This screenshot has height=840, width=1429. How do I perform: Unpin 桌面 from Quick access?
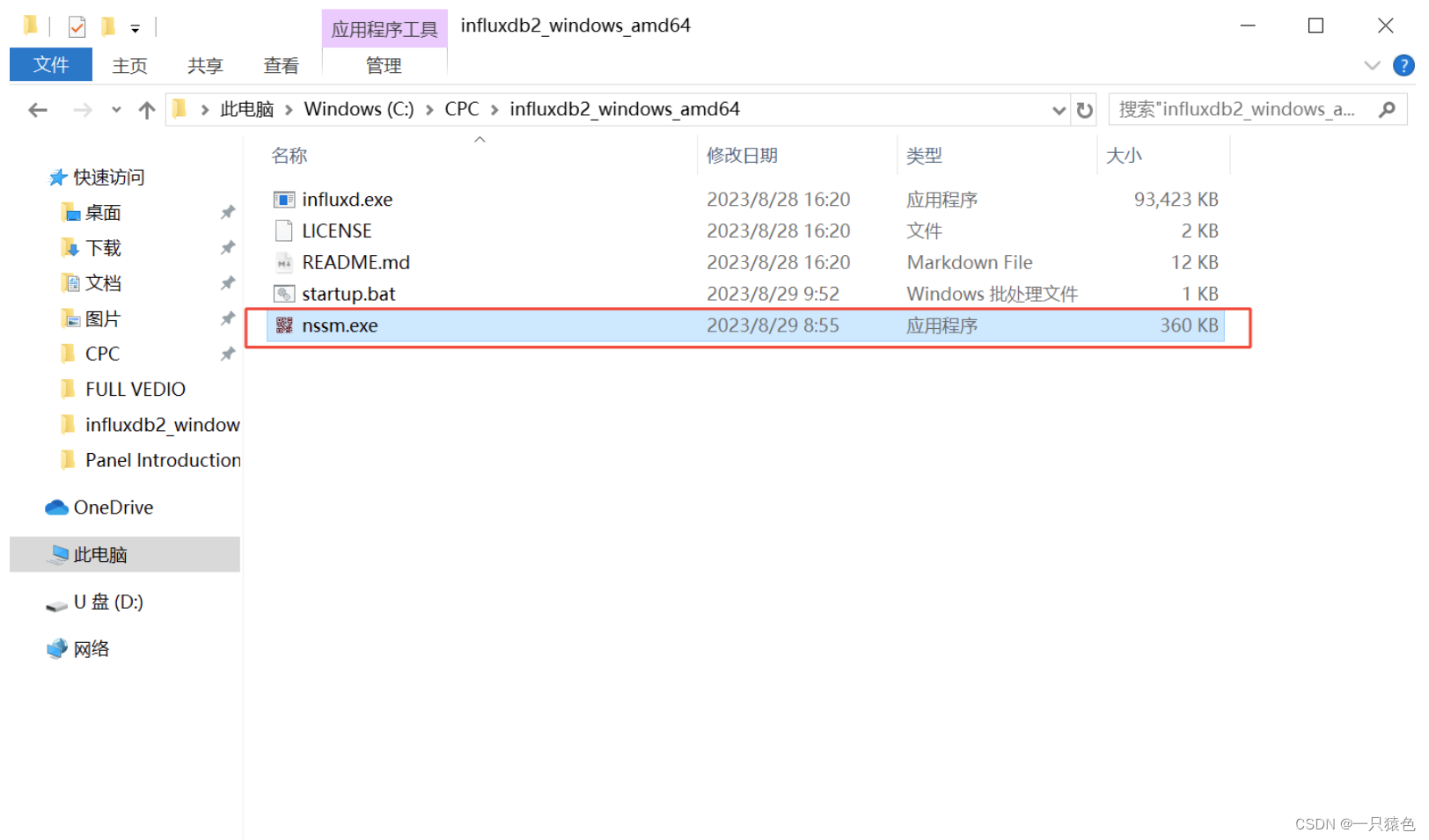pyautogui.click(x=227, y=212)
